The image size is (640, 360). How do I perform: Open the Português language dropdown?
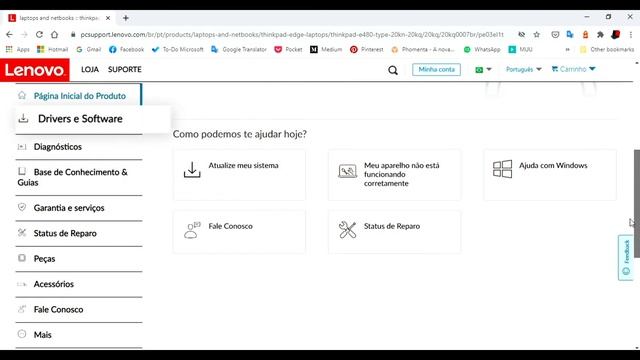point(524,69)
